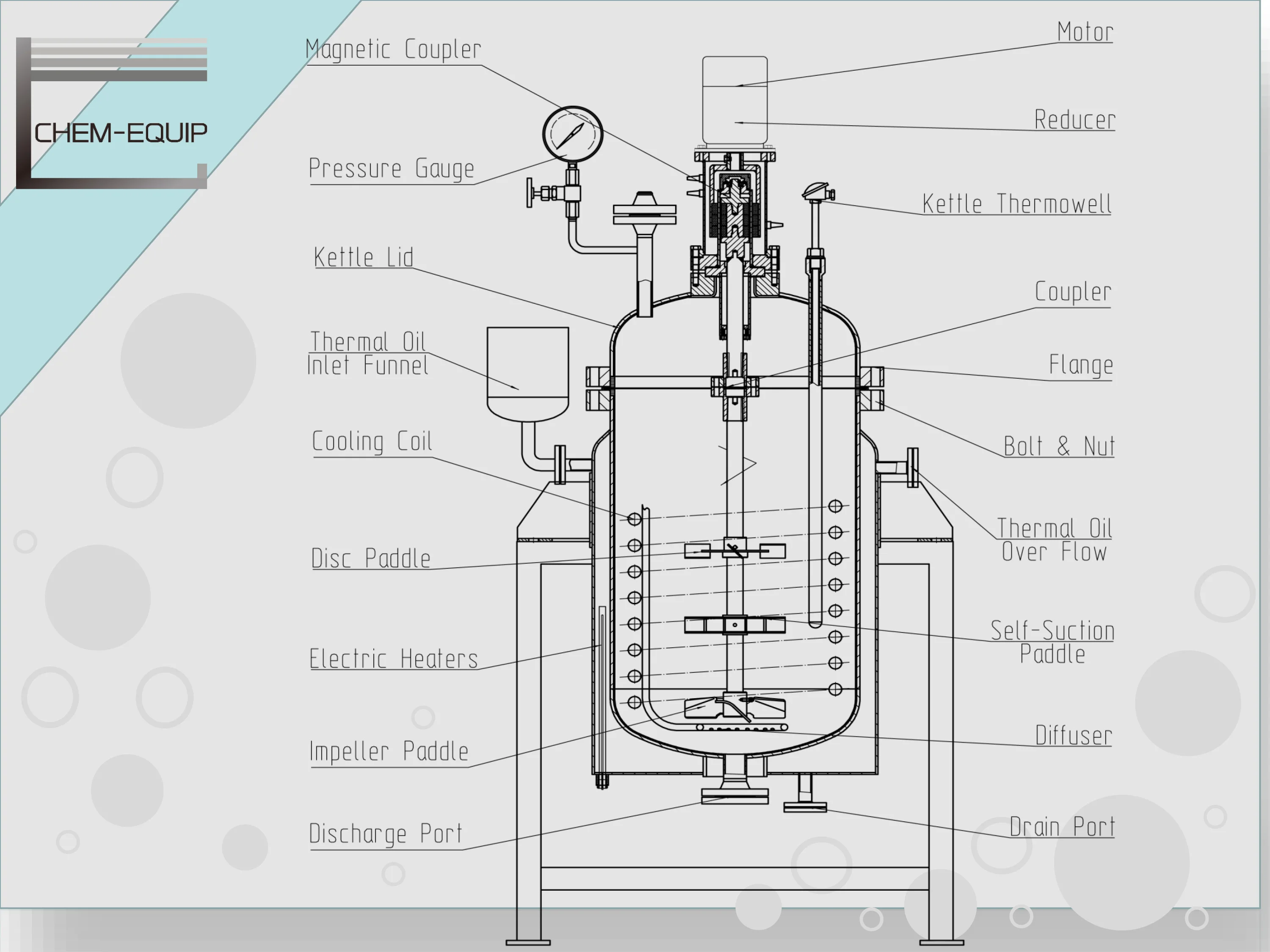The width and height of the screenshot is (1270, 952).
Task: Click the impeller paddle at shaft bottom
Action: (x=735, y=707)
